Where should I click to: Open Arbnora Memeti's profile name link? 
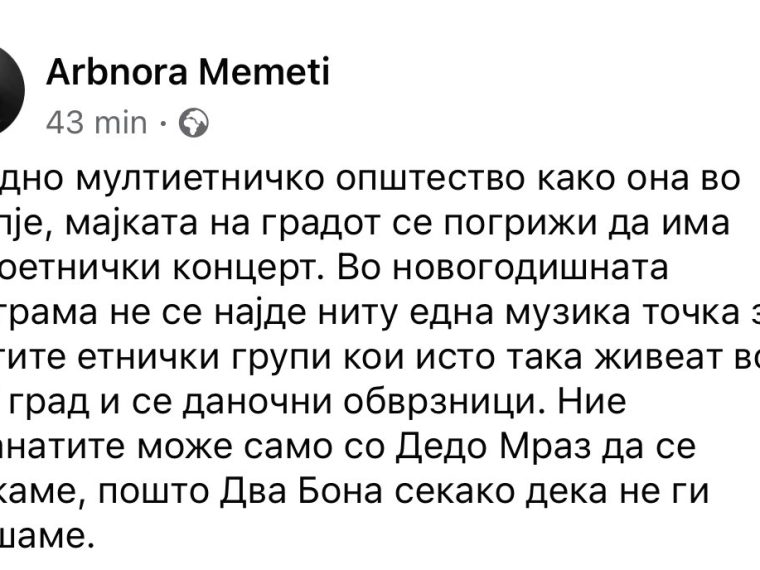pyautogui.click(x=188, y=72)
